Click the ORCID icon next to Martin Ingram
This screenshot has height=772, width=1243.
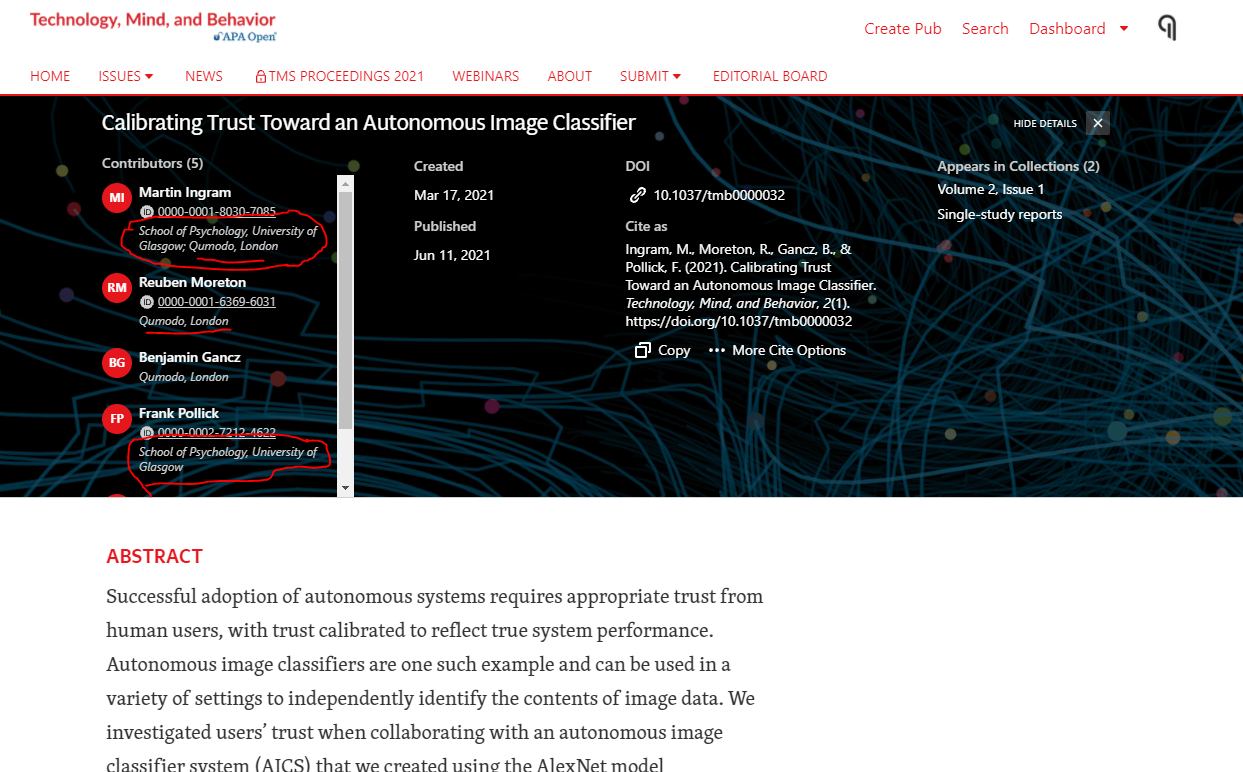pos(146,211)
